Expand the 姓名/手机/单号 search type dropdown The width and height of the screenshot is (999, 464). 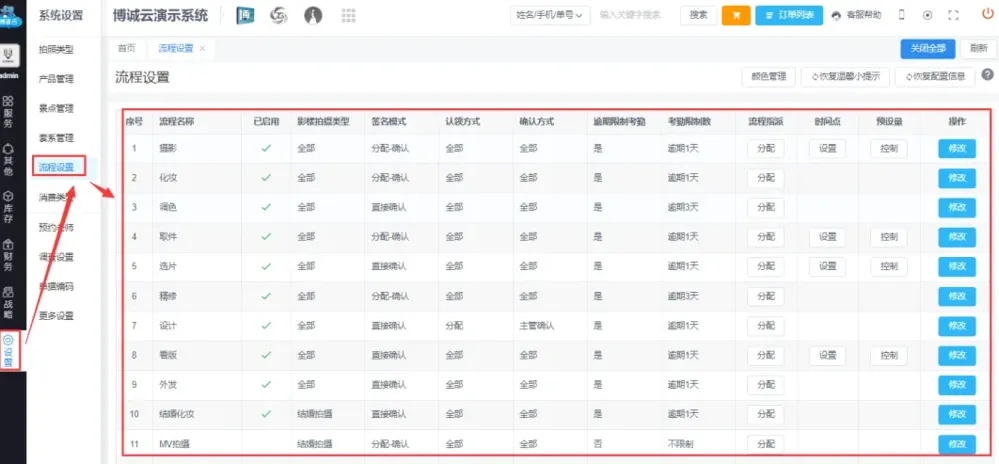[x=550, y=15]
